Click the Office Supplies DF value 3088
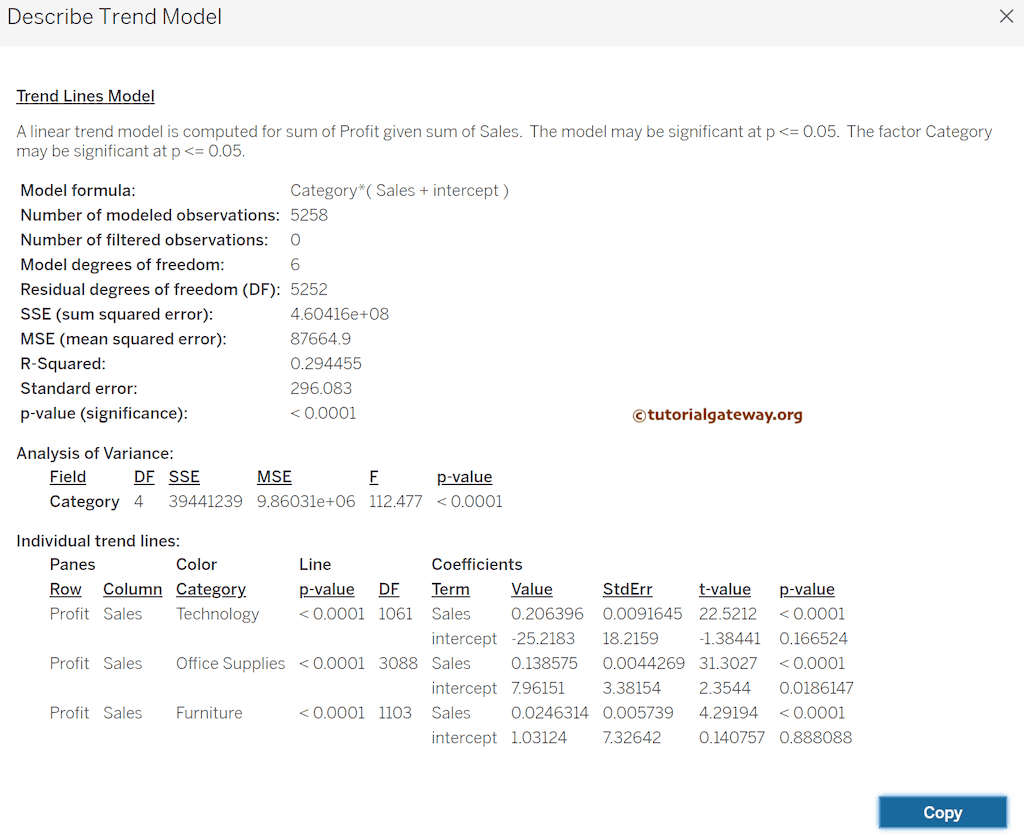 pos(398,663)
